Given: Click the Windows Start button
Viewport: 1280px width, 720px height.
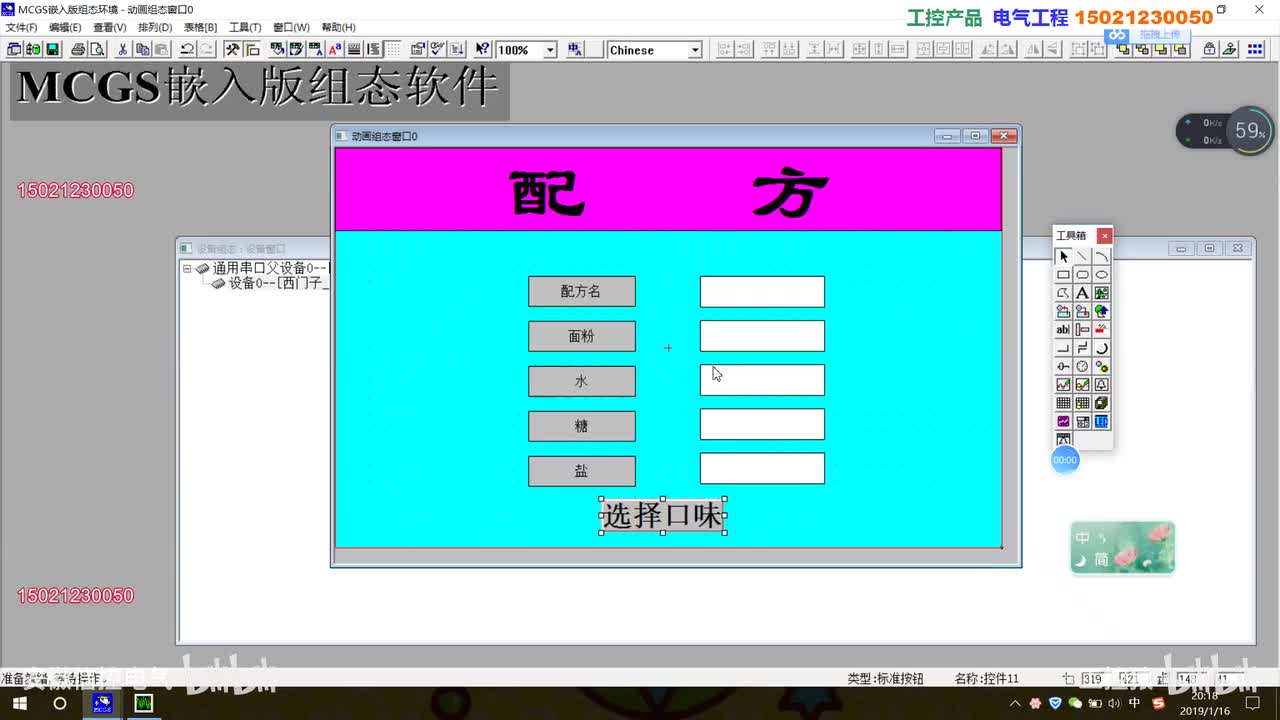Looking at the screenshot, I should pos(22,703).
